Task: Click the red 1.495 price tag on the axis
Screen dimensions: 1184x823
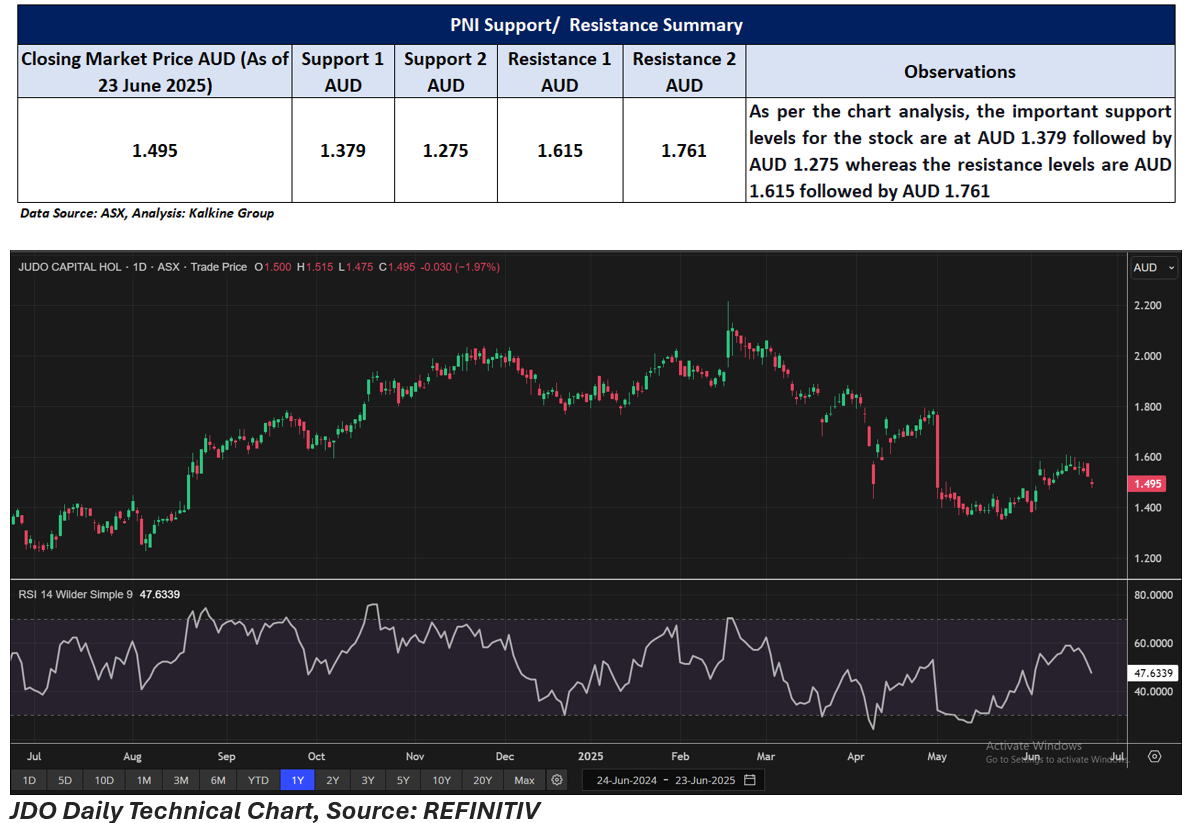Action: [1146, 484]
